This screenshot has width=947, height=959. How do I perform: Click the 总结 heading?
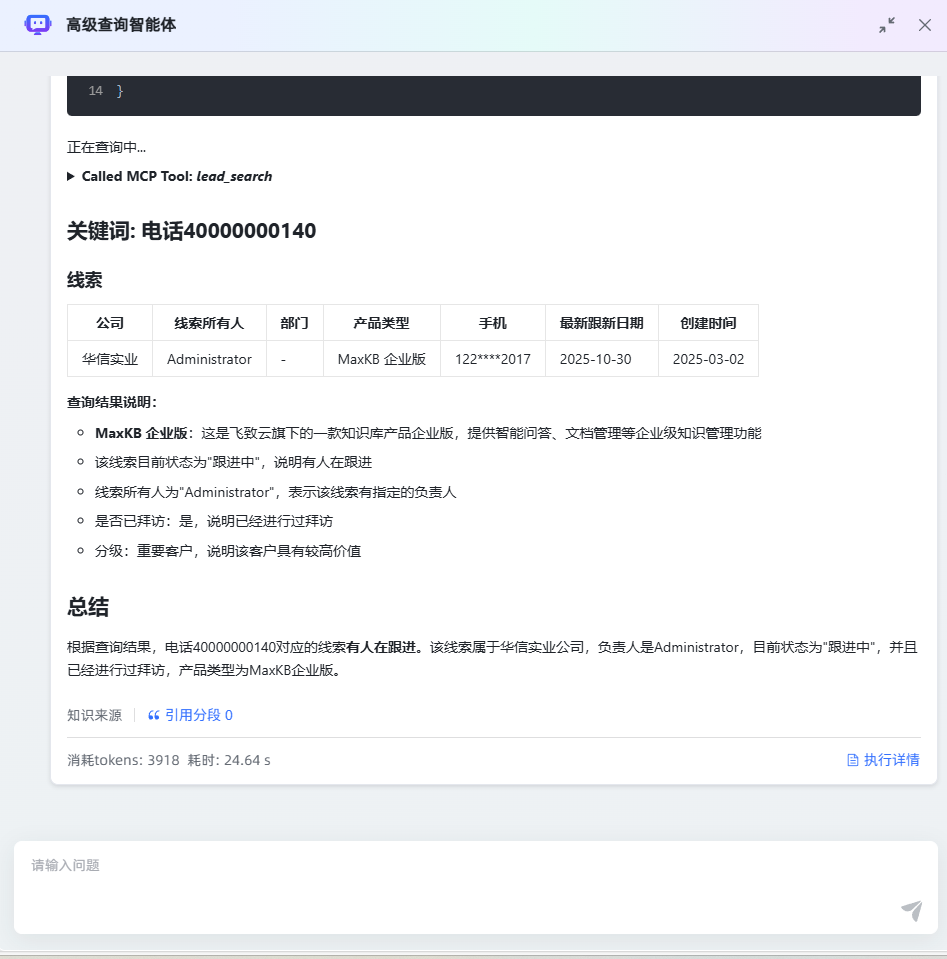[x=87, y=607]
